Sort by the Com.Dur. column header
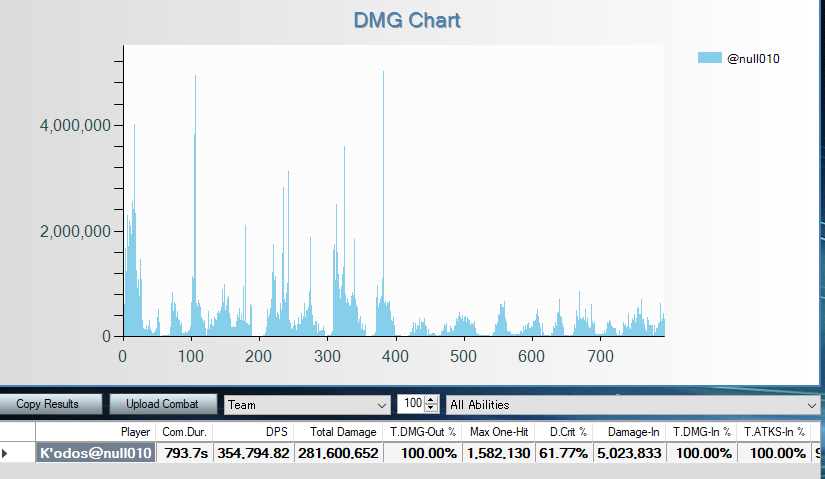The width and height of the screenshot is (825, 479). coord(184,432)
